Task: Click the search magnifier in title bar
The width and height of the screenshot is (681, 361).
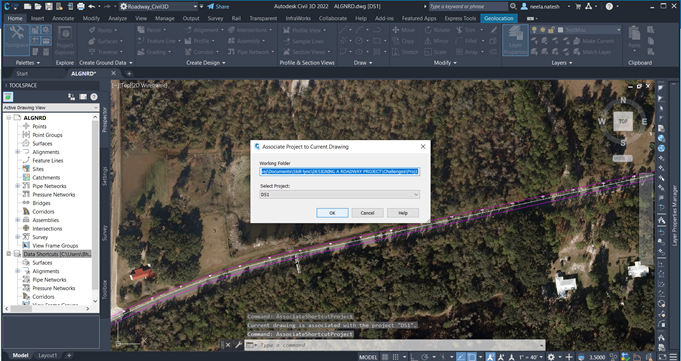Action: (x=513, y=7)
